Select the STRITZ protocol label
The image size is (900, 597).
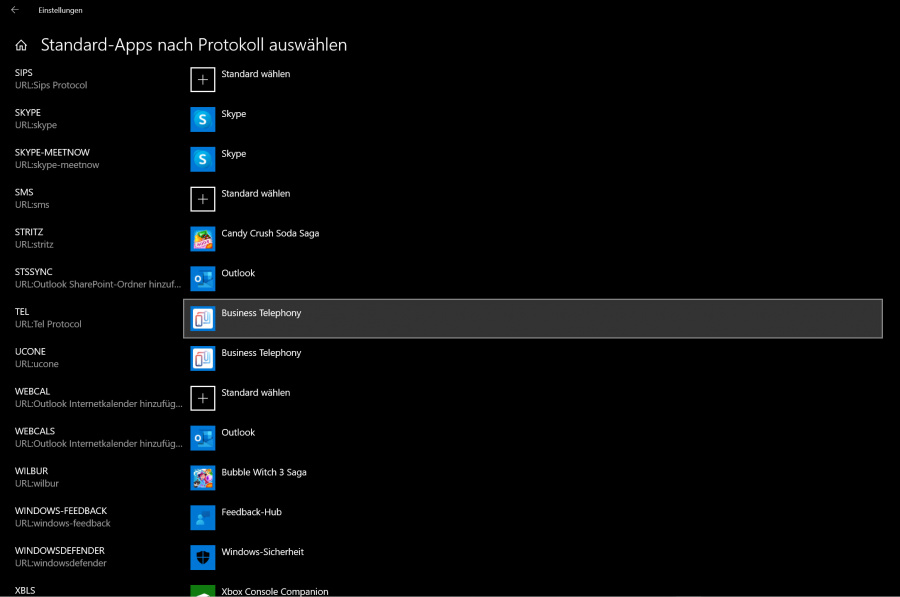coord(29,232)
